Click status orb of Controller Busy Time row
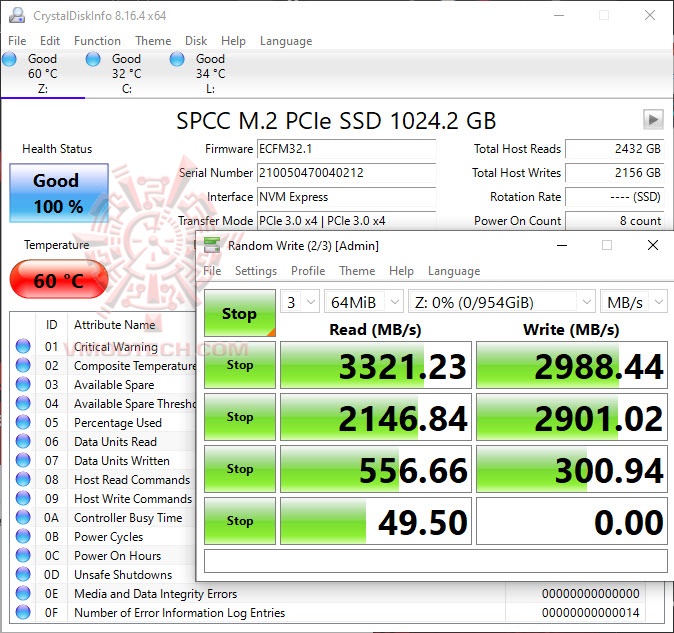 (x=23, y=517)
